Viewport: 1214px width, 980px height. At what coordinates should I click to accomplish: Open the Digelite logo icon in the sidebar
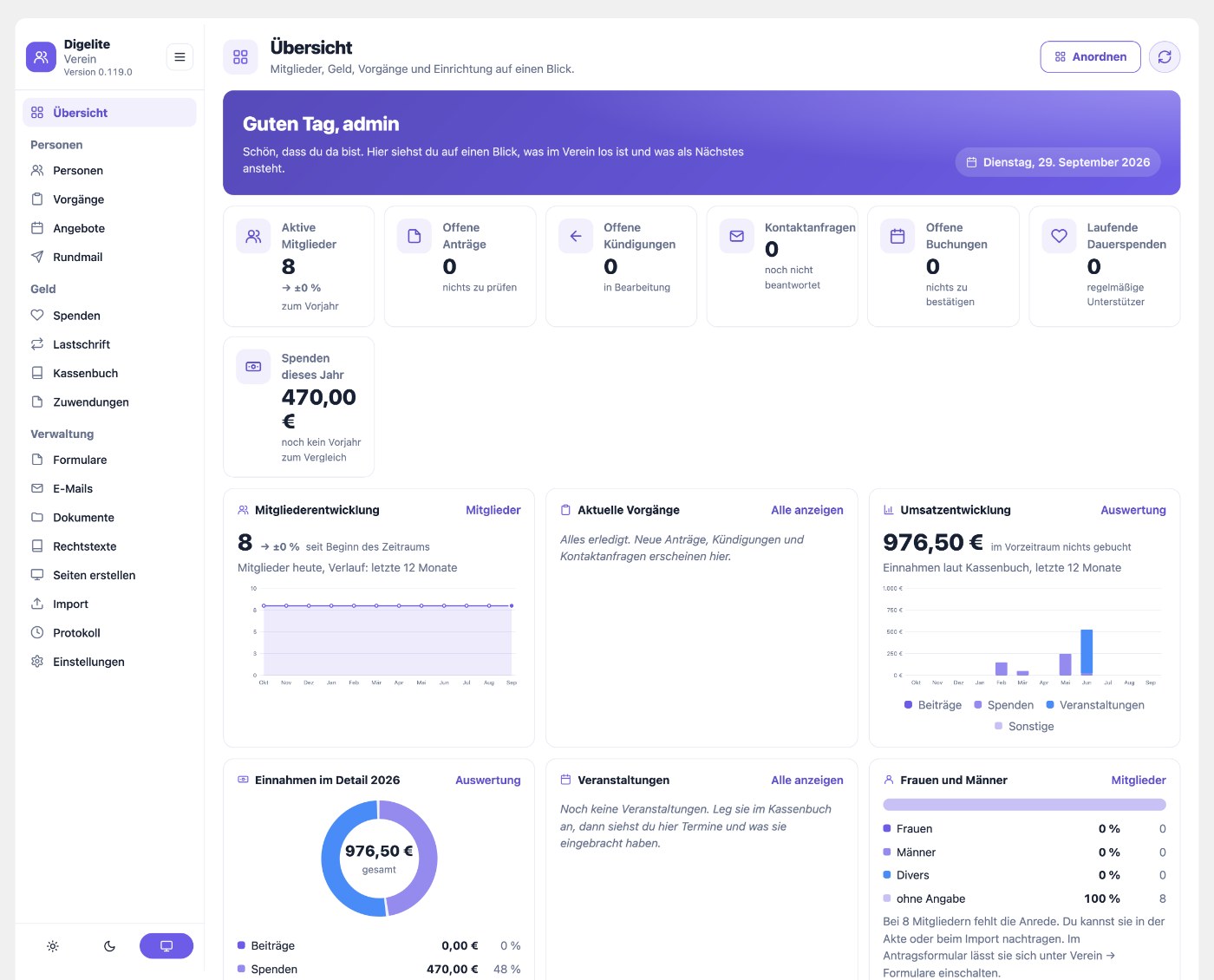41,57
